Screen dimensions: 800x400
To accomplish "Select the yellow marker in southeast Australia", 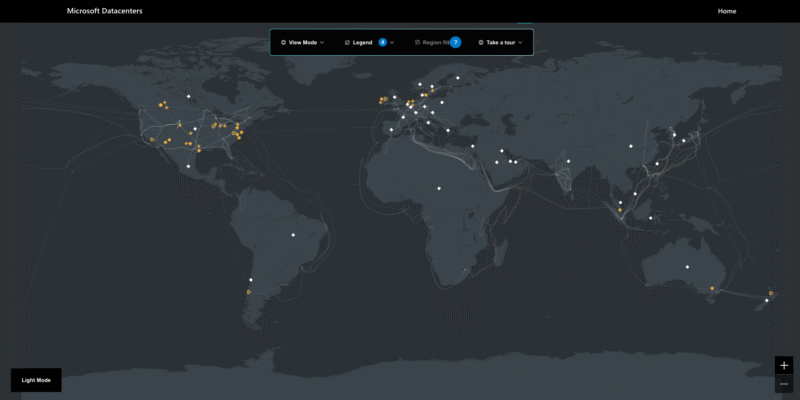I will point(712,288).
